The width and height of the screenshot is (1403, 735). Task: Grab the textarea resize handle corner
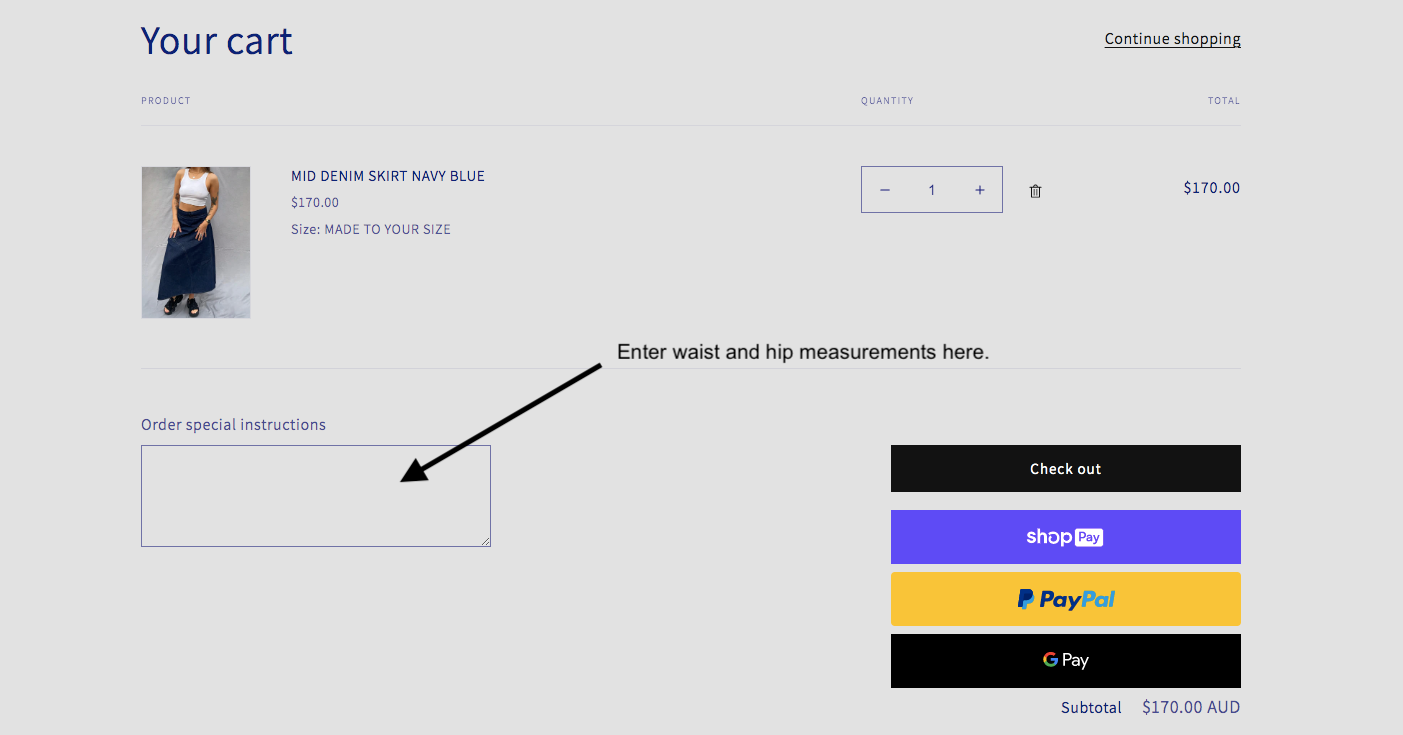coord(486,542)
